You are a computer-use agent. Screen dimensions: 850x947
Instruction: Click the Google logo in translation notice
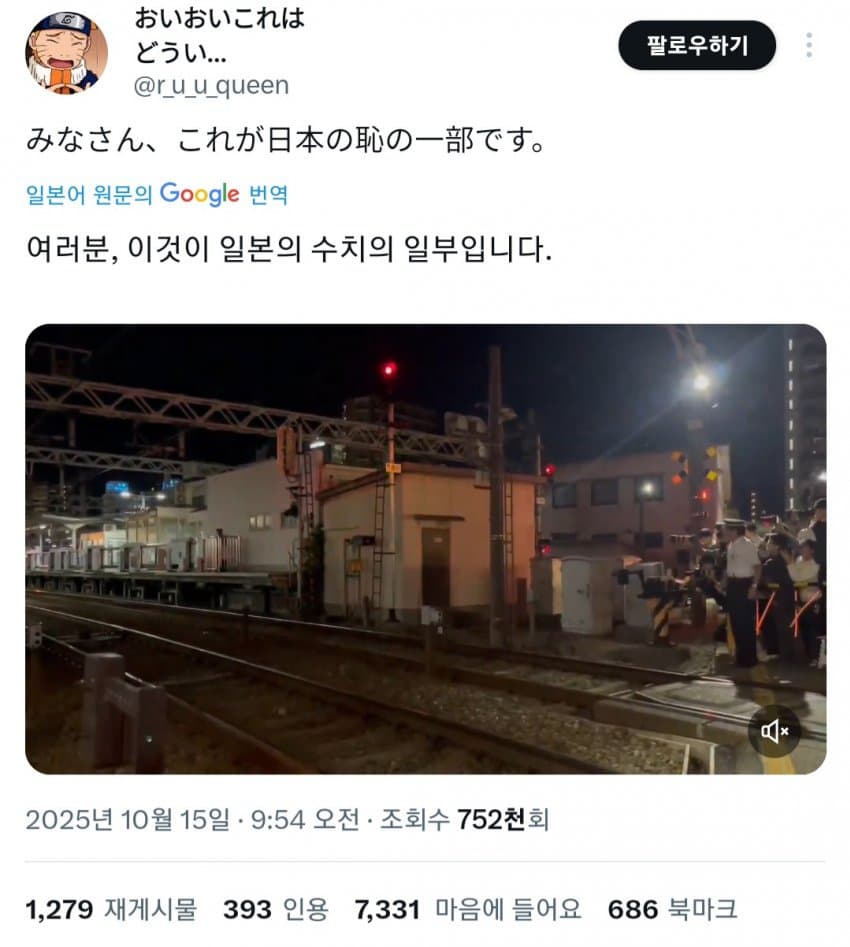(x=199, y=194)
